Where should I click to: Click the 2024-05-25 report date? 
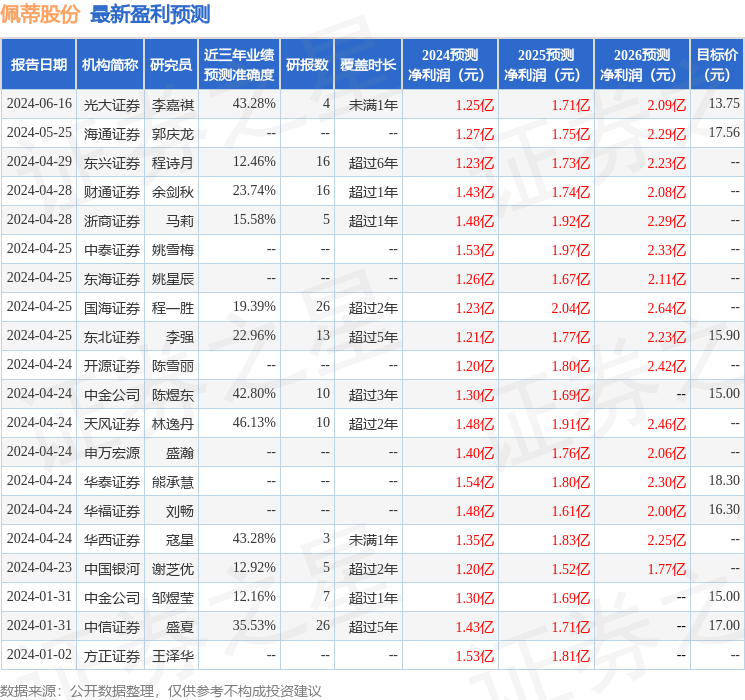pyautogui.click(x=39, y=132)
